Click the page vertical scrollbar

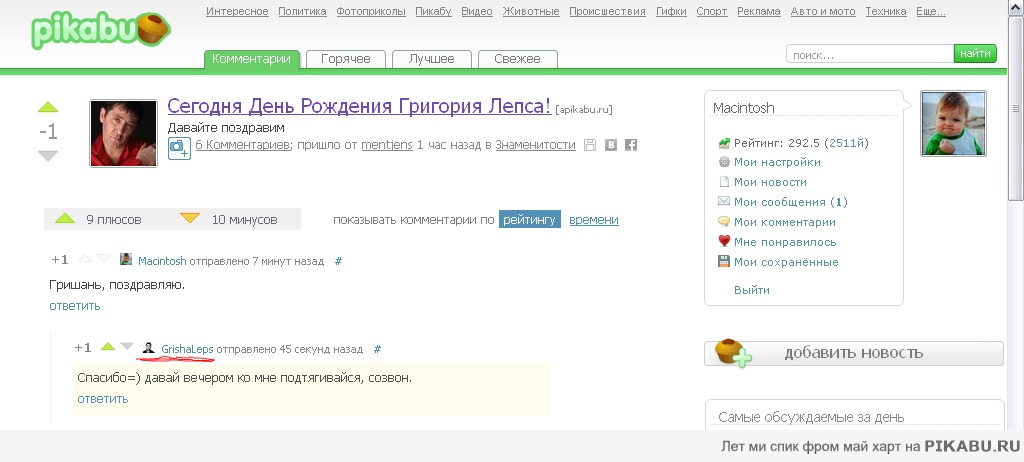1015,108
